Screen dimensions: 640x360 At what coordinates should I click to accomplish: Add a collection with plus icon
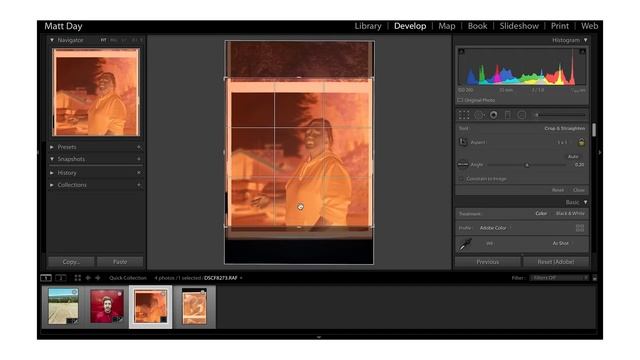point(139,185)
